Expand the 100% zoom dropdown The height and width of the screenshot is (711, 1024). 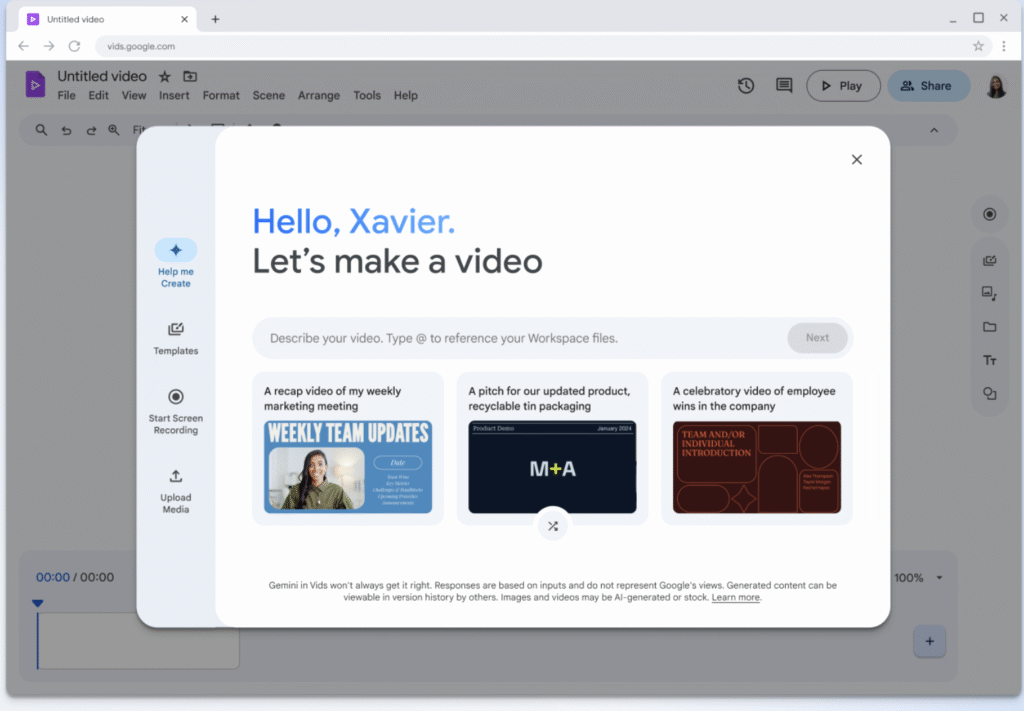(939, 578)
